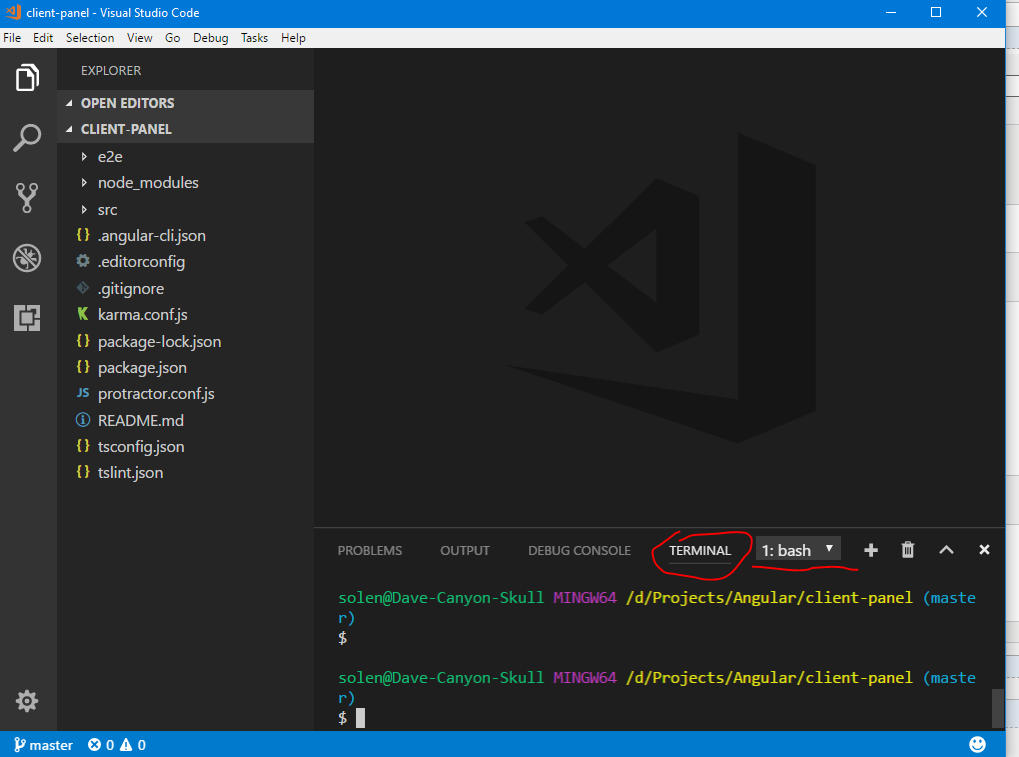Click the feedback smiley in status bar
The height and width of the screenshot is (757, 1019).
(977, 745)
